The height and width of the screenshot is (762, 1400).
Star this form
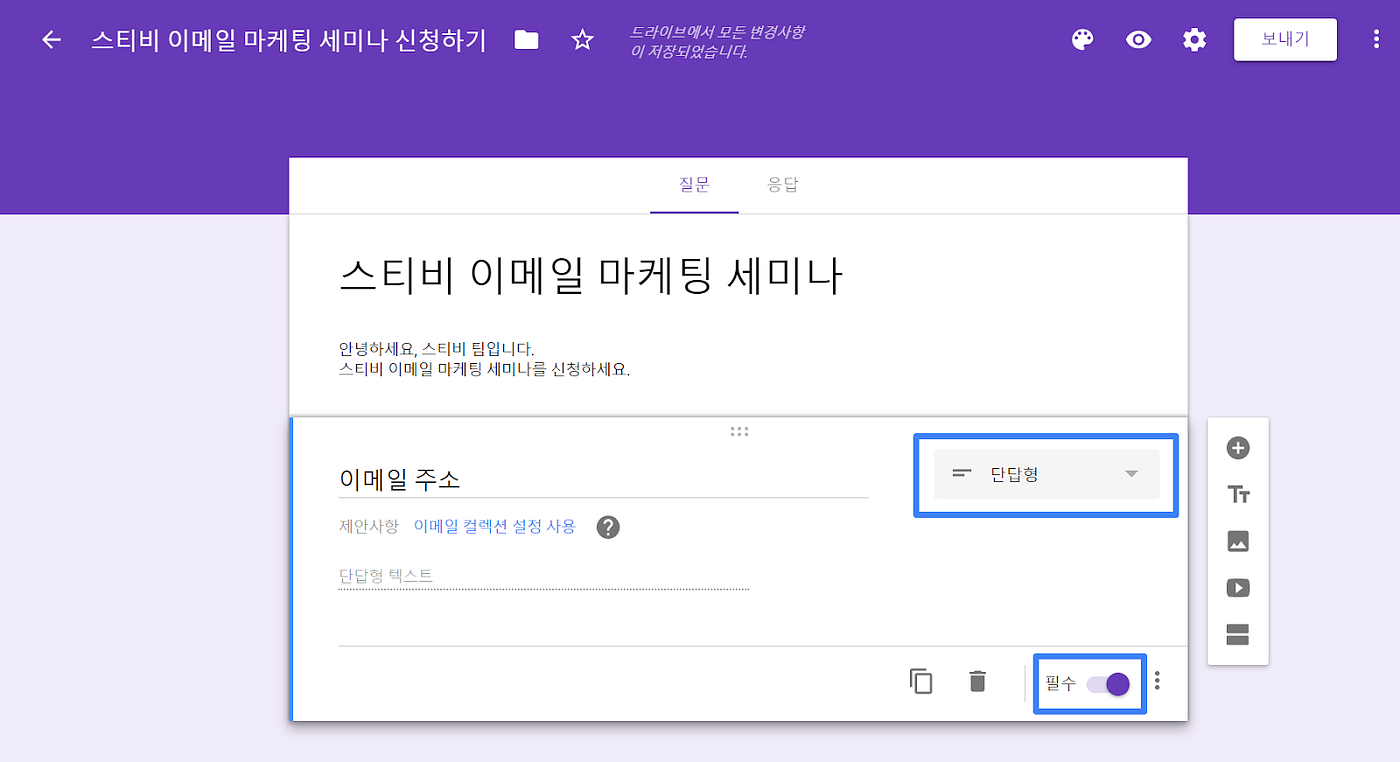[x=582, y=40]
